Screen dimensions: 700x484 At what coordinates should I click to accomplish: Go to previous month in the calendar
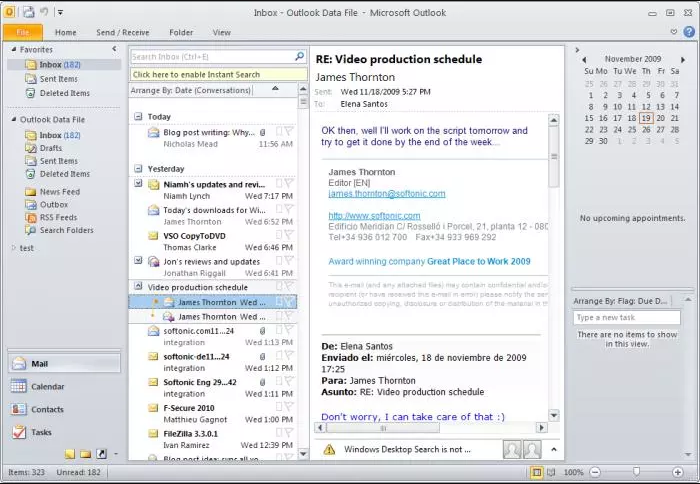point(584,59)
